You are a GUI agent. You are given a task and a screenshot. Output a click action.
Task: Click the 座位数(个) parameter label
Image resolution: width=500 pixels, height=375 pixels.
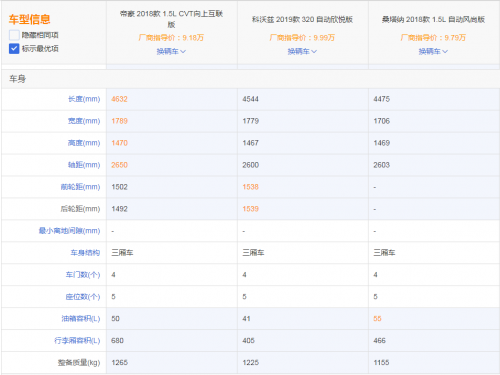pos(83,297)
